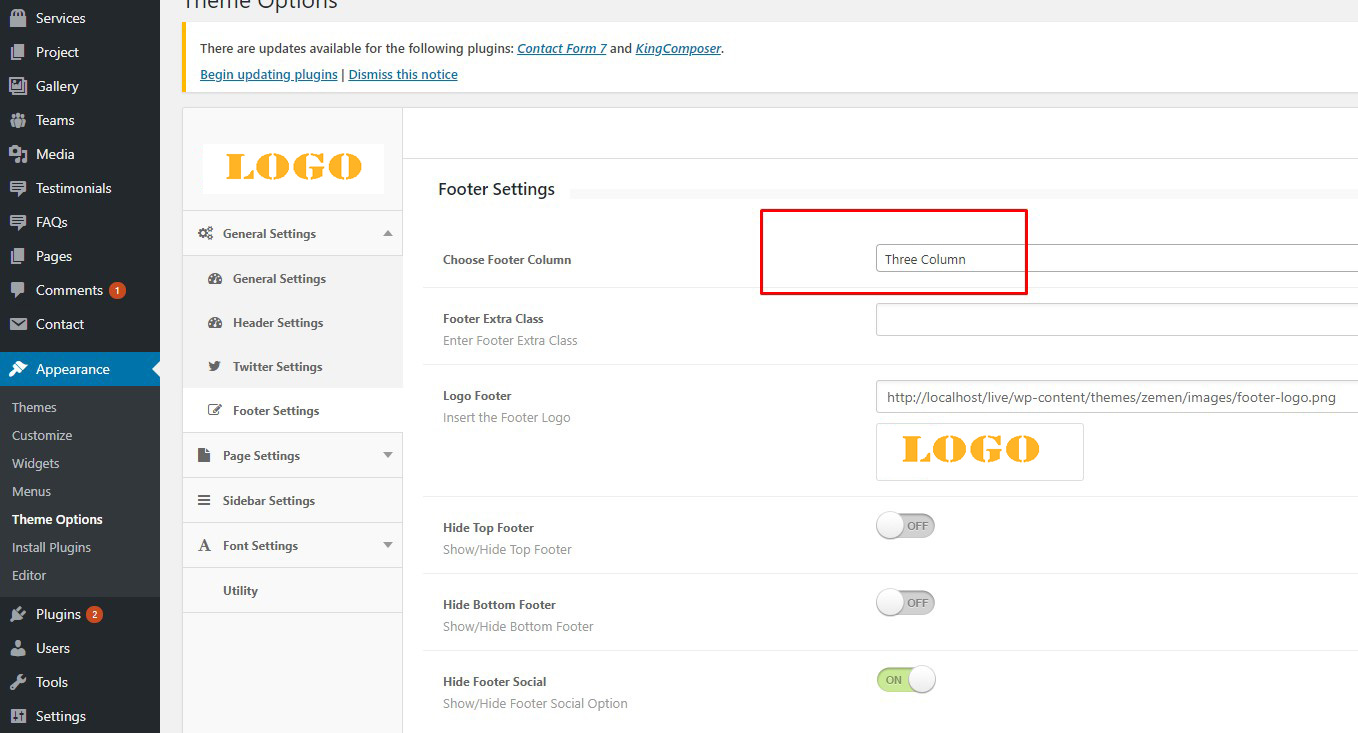Toggle the Hide Bottom Footer switch
This screenshot has width=1358, height=733.
(x=905, y=603)
